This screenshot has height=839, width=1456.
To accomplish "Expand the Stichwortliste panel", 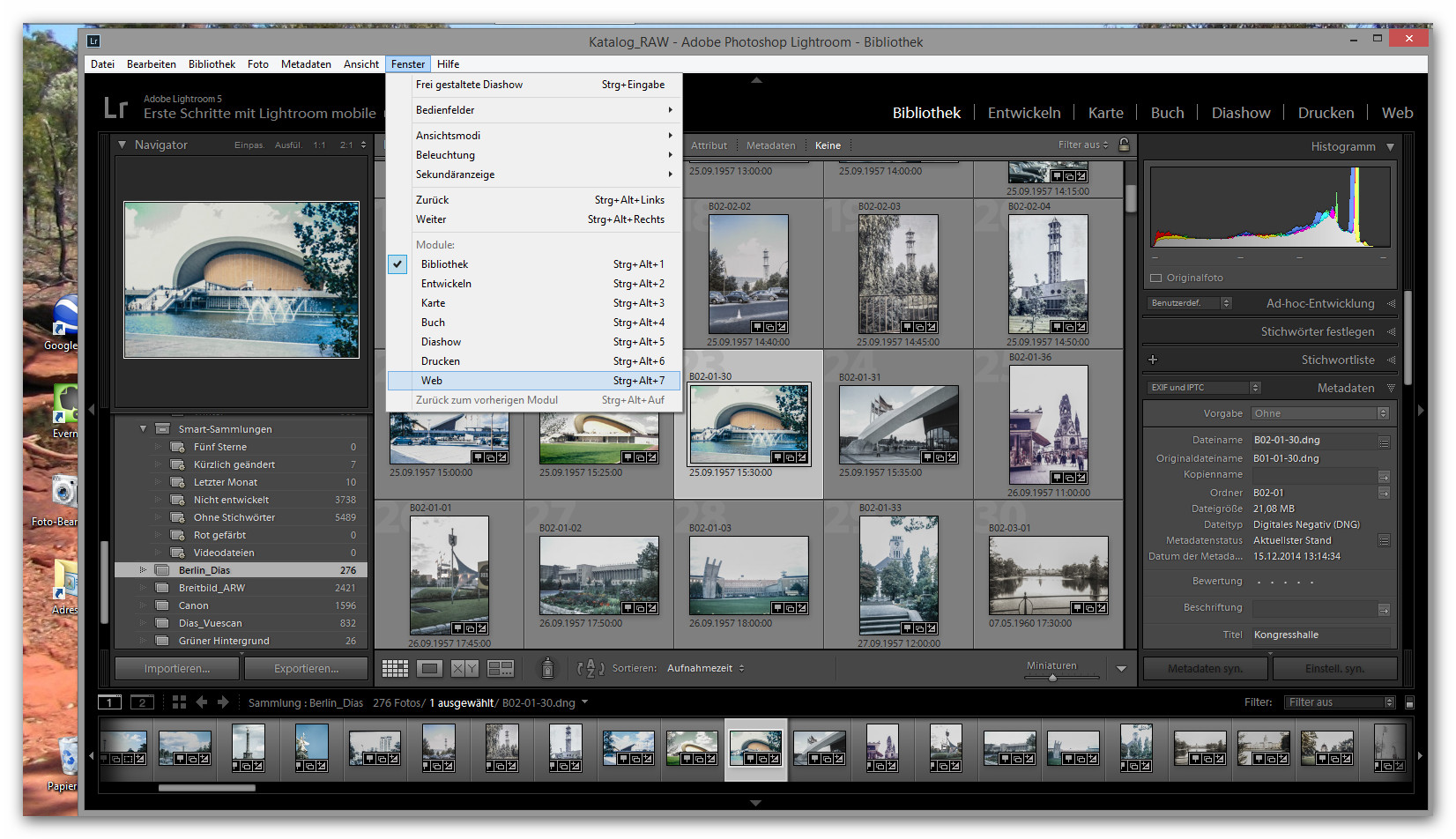I will [x=1391, y=360].
